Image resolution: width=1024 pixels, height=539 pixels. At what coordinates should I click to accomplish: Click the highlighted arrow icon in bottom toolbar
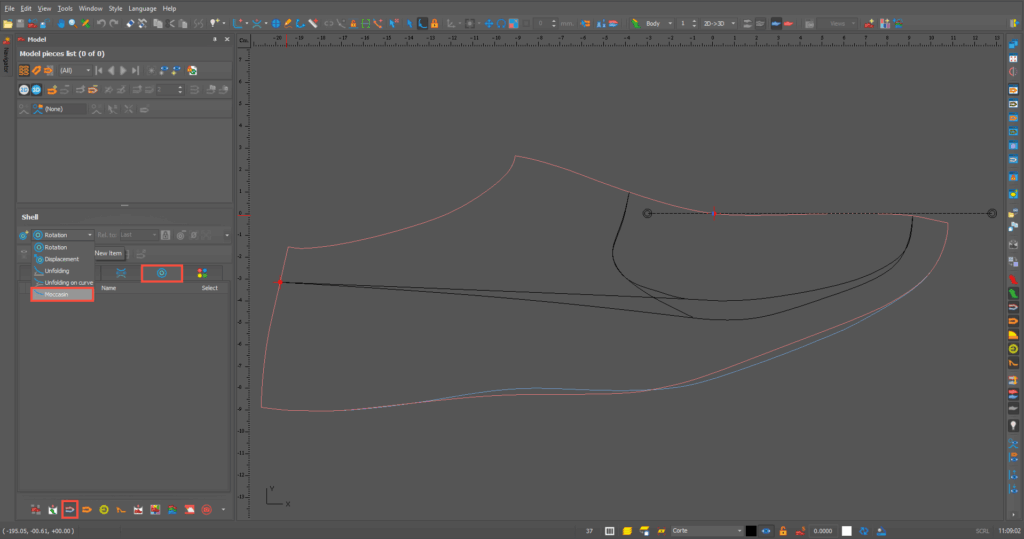70,509
